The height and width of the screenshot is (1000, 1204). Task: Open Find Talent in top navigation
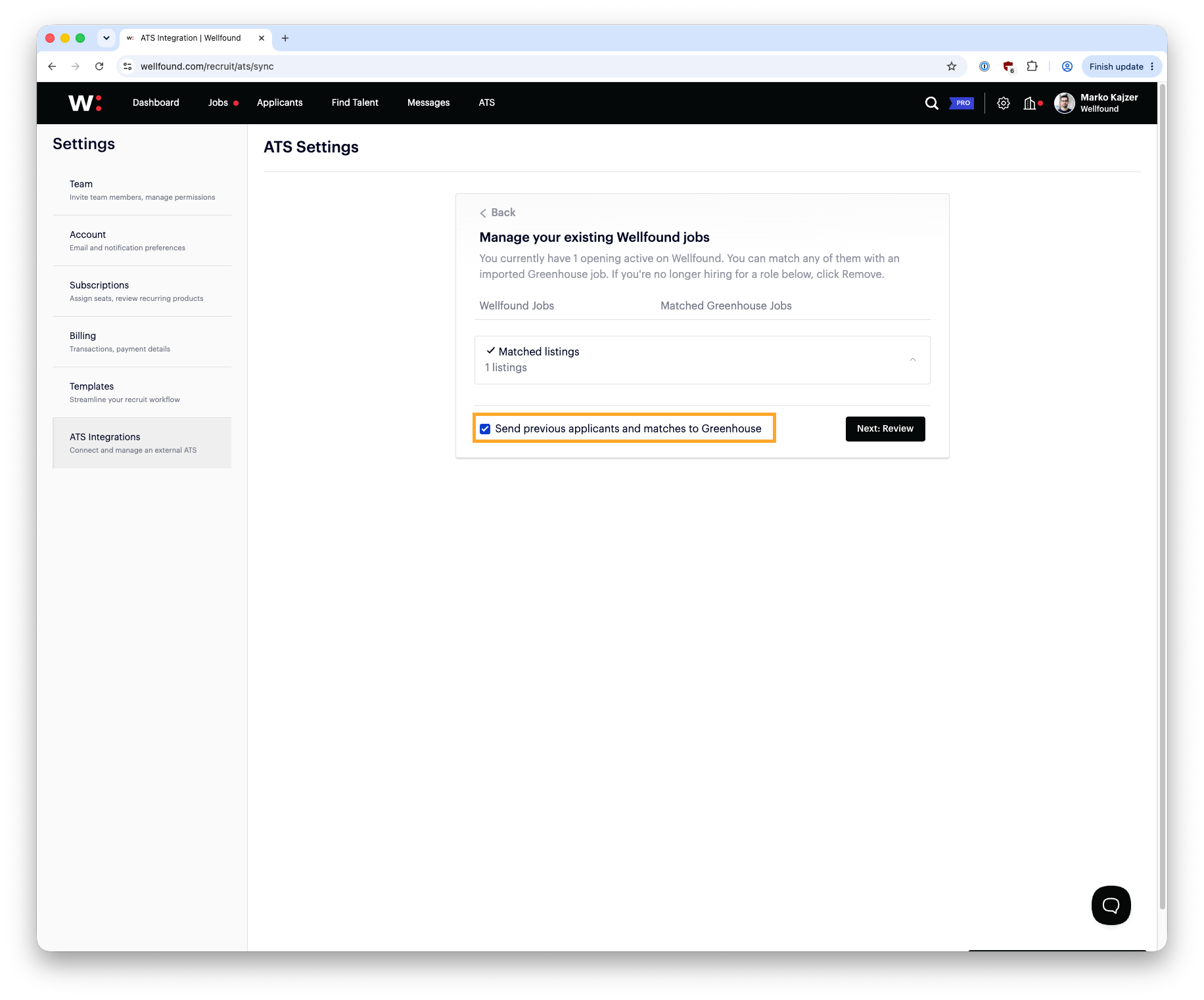click(x=355, y=102)
